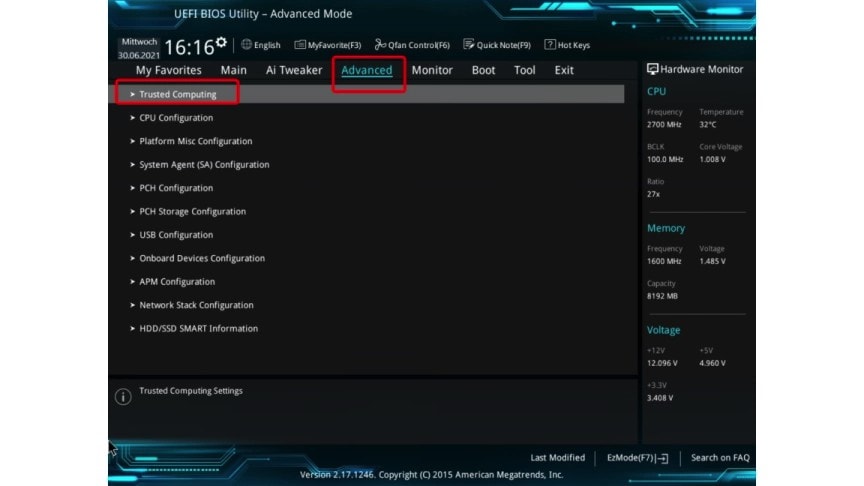864x486 pixels.
Task: Switch to the Boot tab
Action: (483, 70)
